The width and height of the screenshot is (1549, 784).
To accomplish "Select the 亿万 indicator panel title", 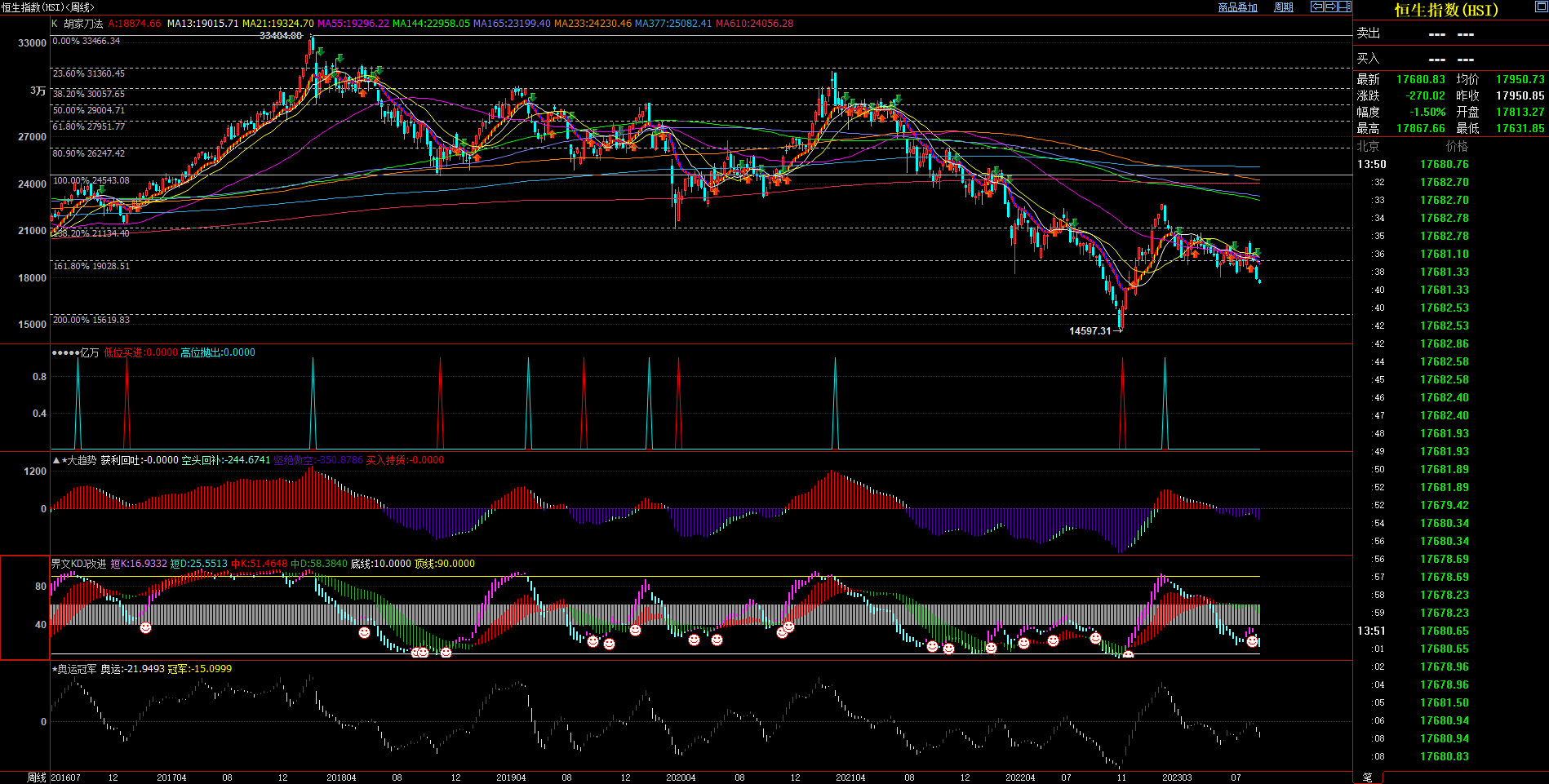I will [89, 352].
